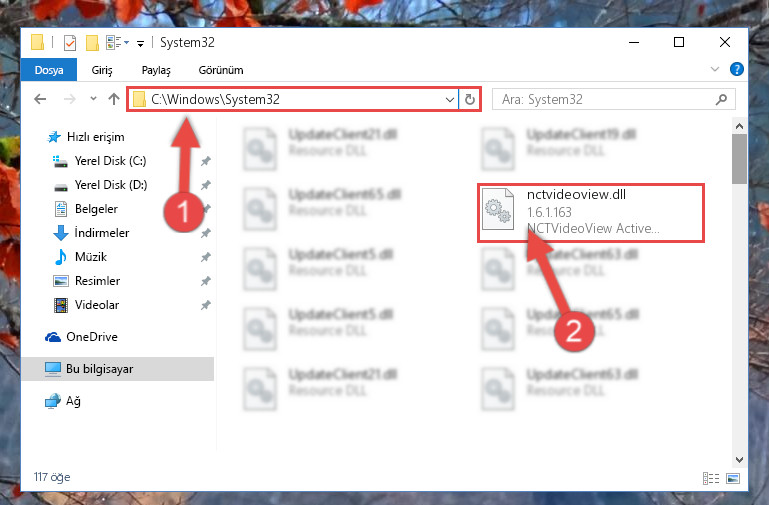Click the Back navigation arrow
769x505 pixels.
(40, 100)
